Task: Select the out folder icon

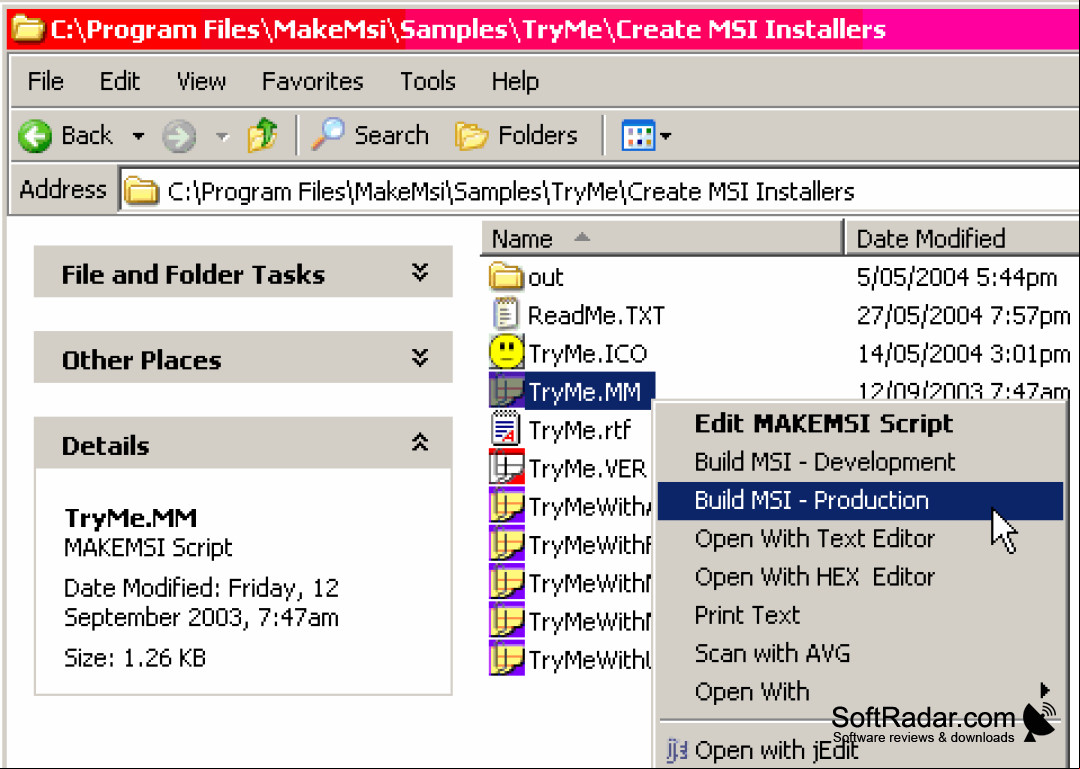Action: coord(506,276)
